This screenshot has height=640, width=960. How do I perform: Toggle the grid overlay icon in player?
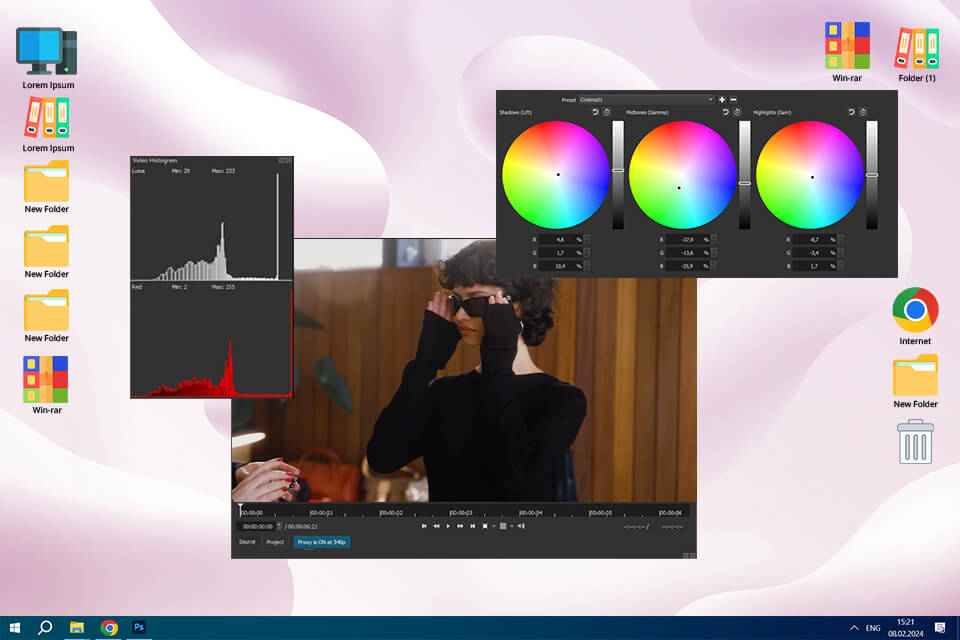(x=503, y=526)
